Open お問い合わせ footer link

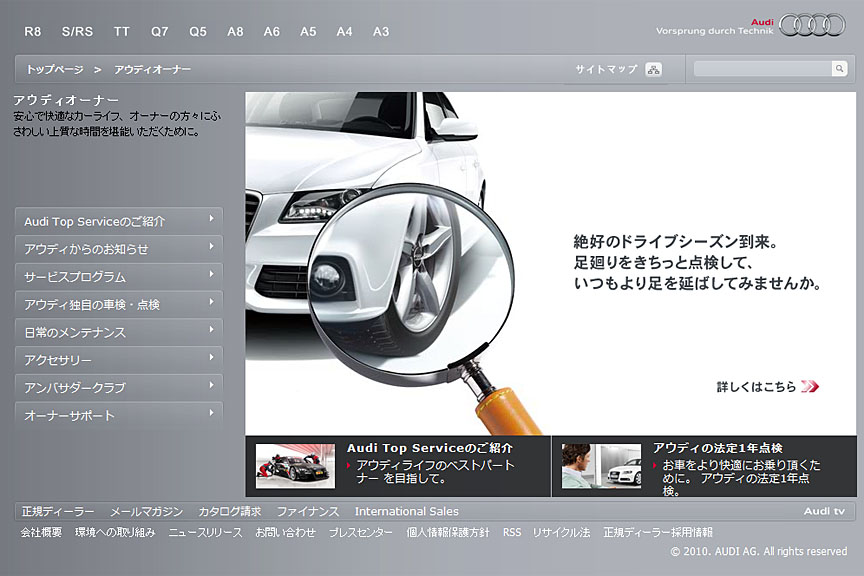coord(285,532)
